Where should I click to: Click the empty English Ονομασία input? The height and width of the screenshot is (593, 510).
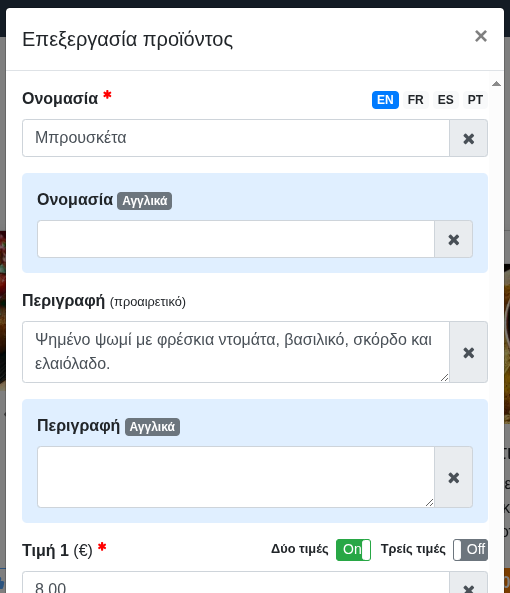point(236,239)
